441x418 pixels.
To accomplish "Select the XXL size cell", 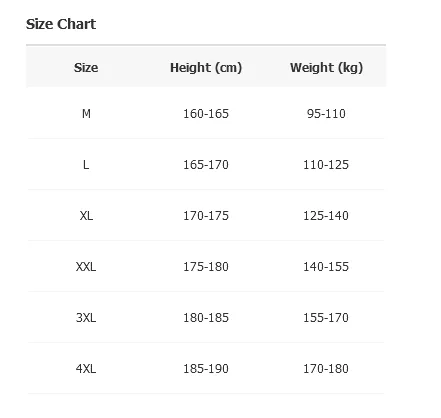I will click(x=86, y=267).
